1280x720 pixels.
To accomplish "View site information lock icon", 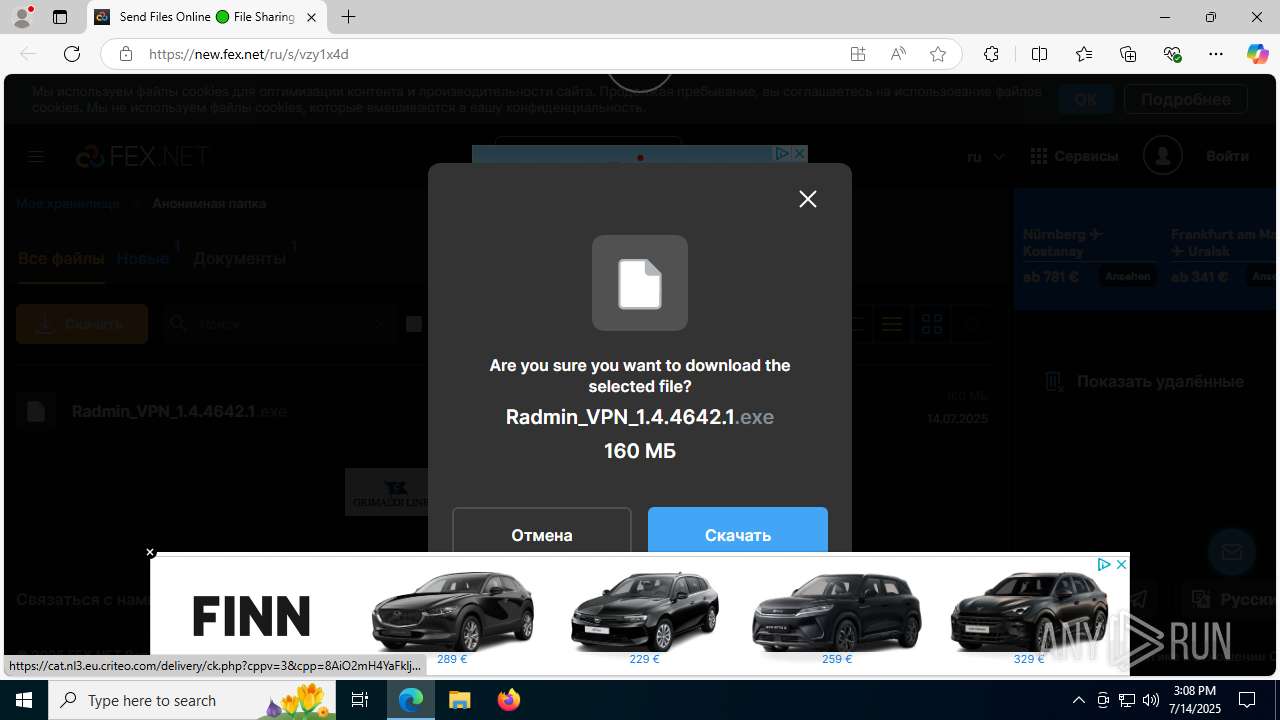I will 126,54.
